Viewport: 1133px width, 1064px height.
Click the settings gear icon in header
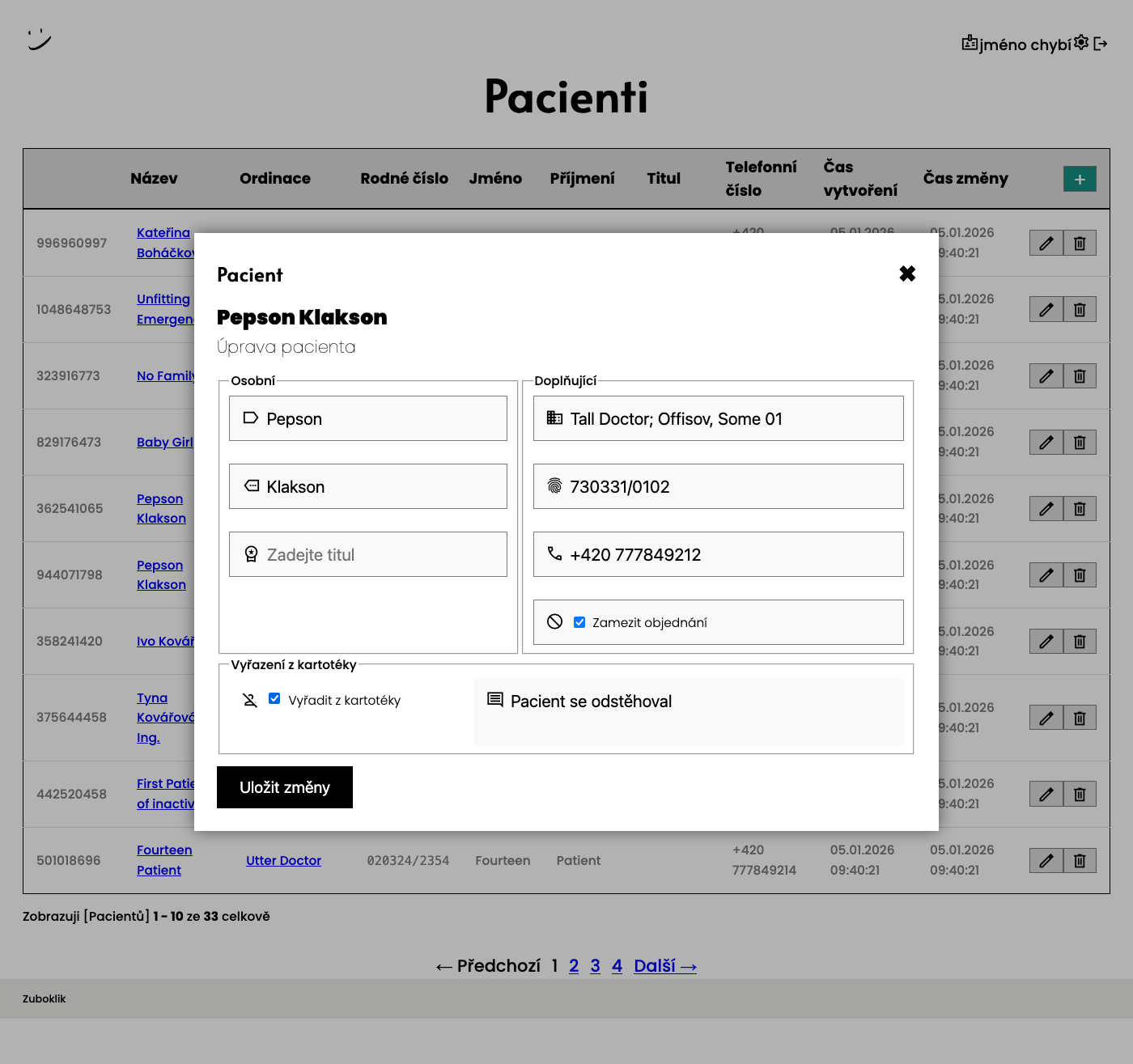point(1081,43)
